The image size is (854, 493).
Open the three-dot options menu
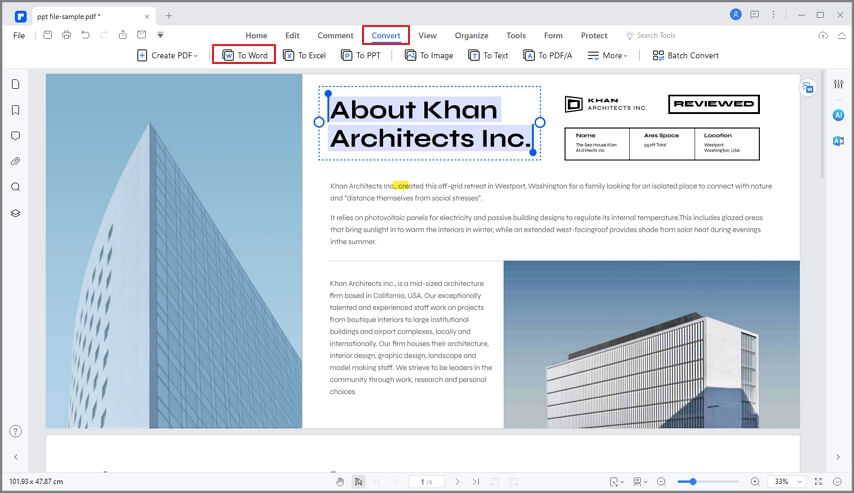773,15
